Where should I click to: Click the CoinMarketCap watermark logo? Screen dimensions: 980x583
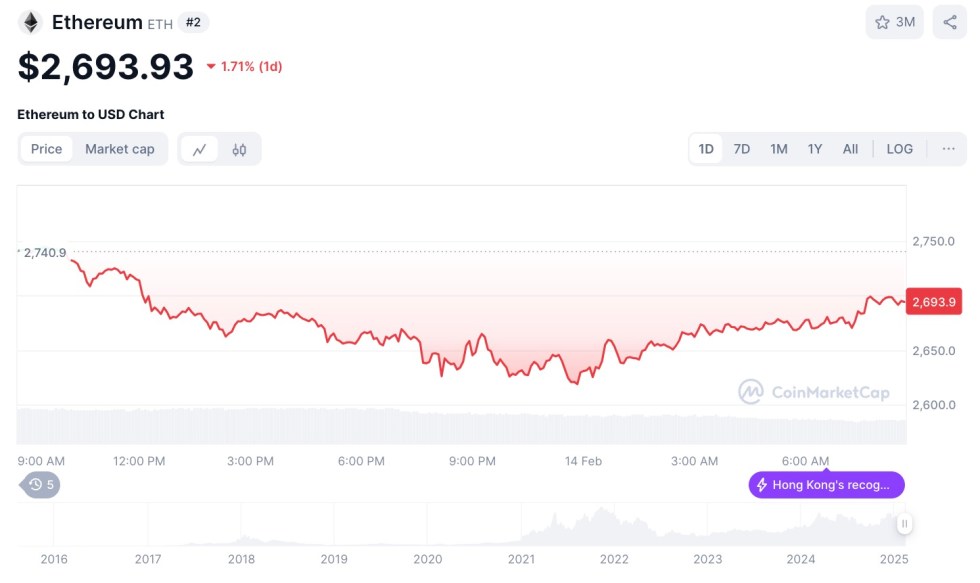tap(814, 392)
